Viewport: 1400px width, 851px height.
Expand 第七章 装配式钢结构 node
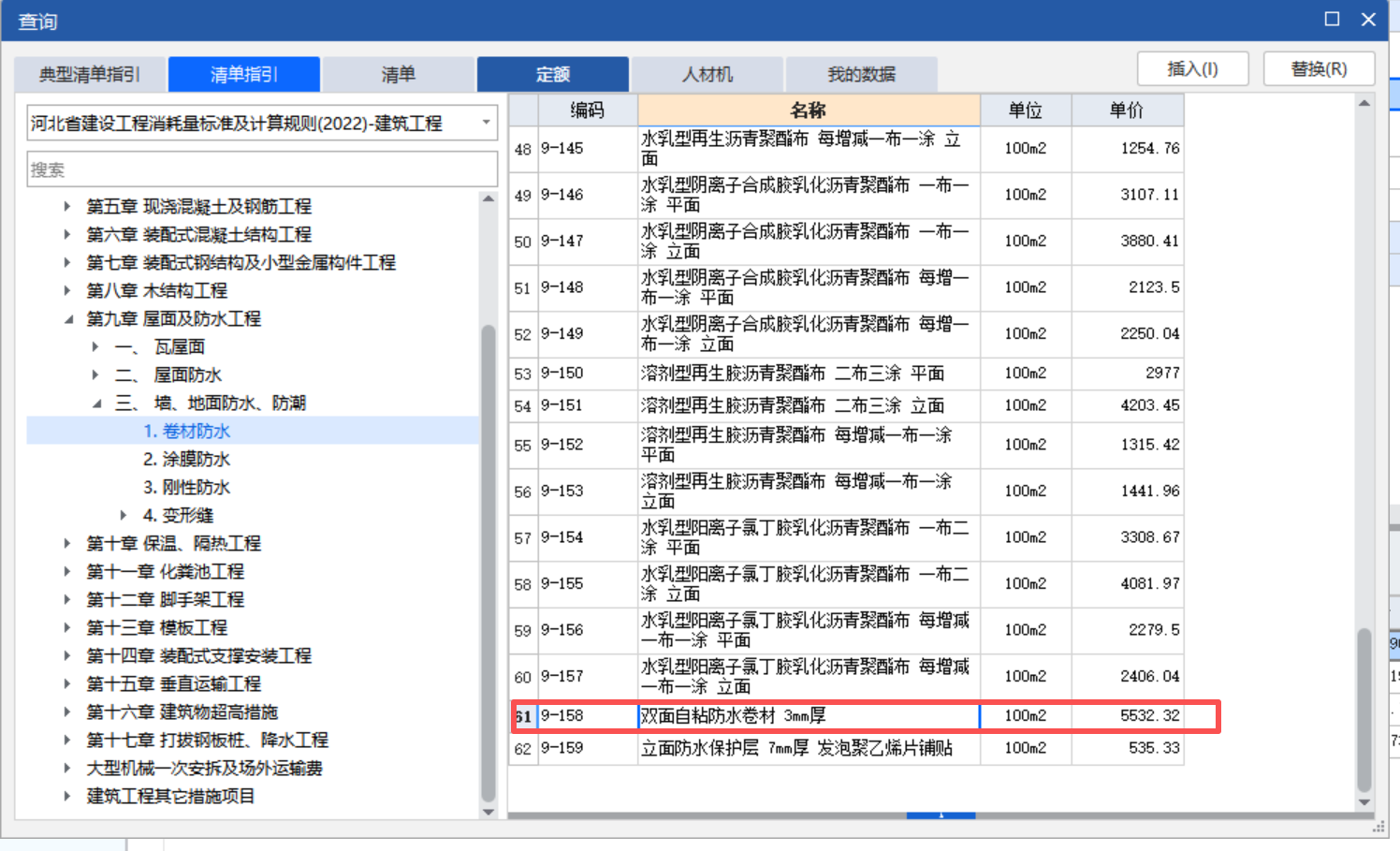66,262
